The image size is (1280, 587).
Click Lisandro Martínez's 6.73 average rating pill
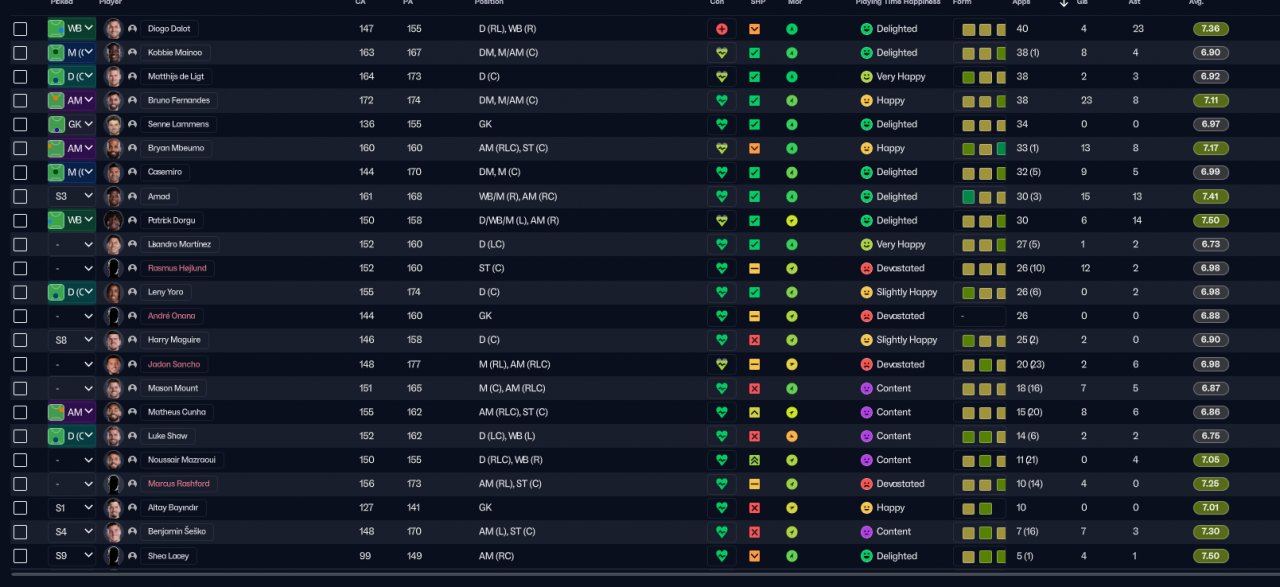tap(1210, 245)
